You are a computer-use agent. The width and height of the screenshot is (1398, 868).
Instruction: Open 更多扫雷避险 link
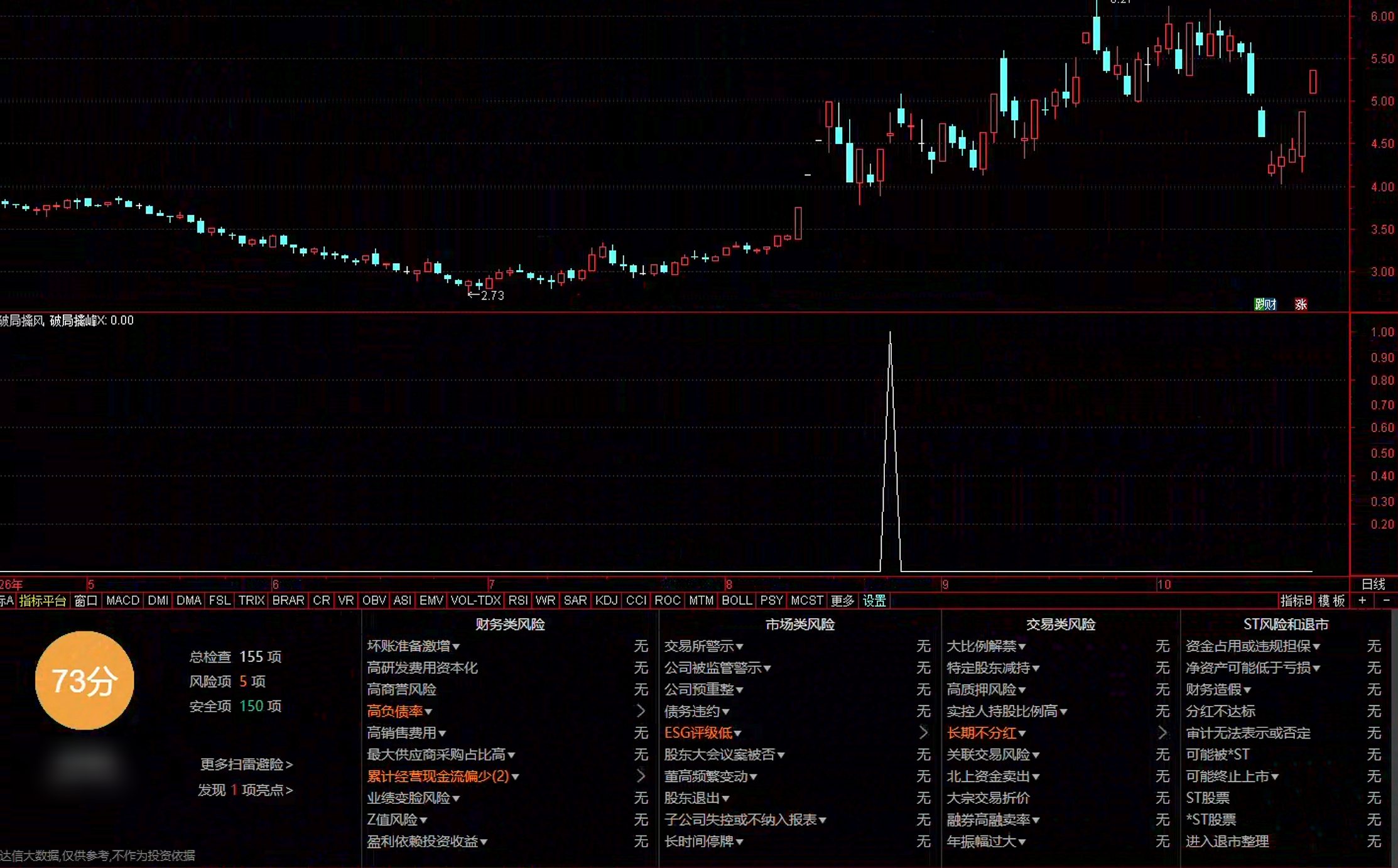coord(246,764)
